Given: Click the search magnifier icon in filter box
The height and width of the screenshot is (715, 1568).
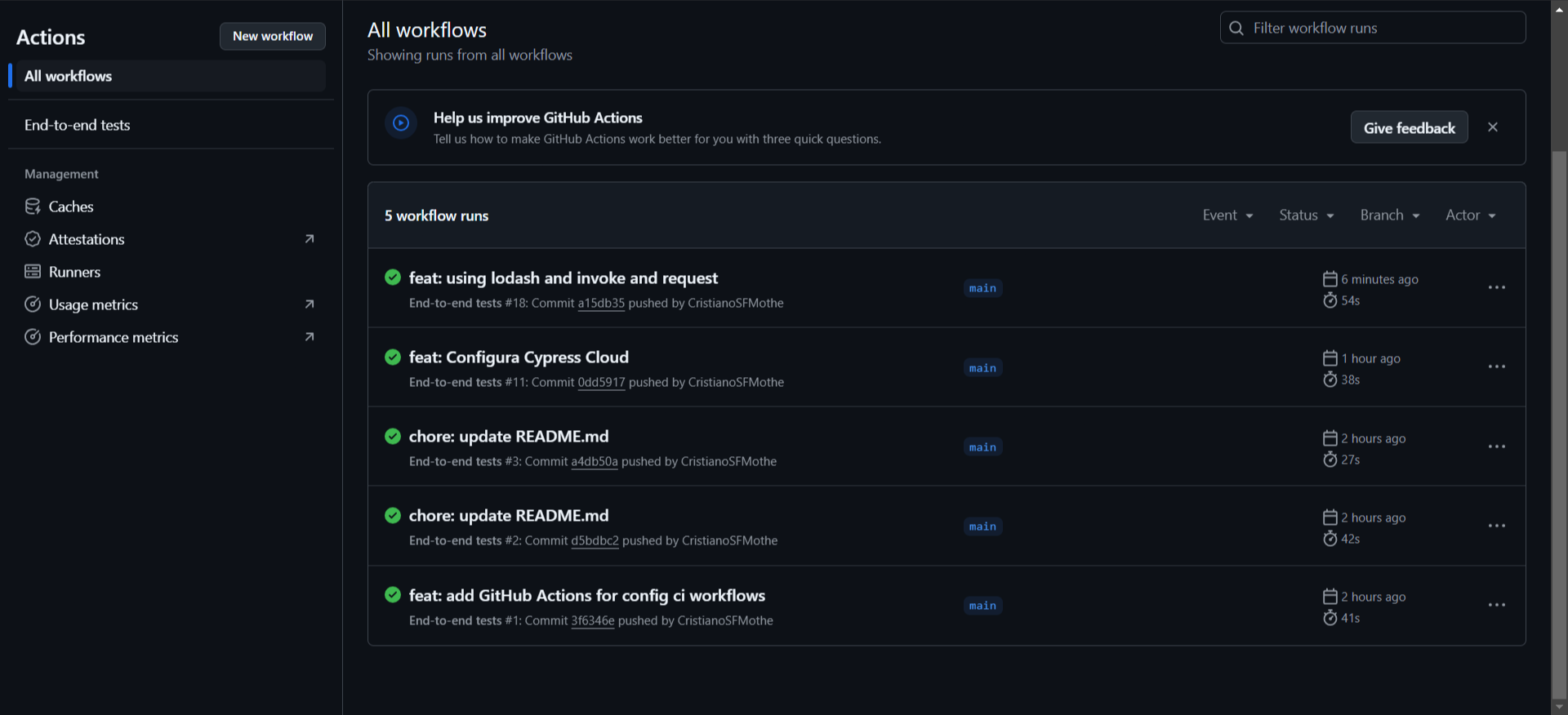Looking at the screenshot, I should (1236, 29).
